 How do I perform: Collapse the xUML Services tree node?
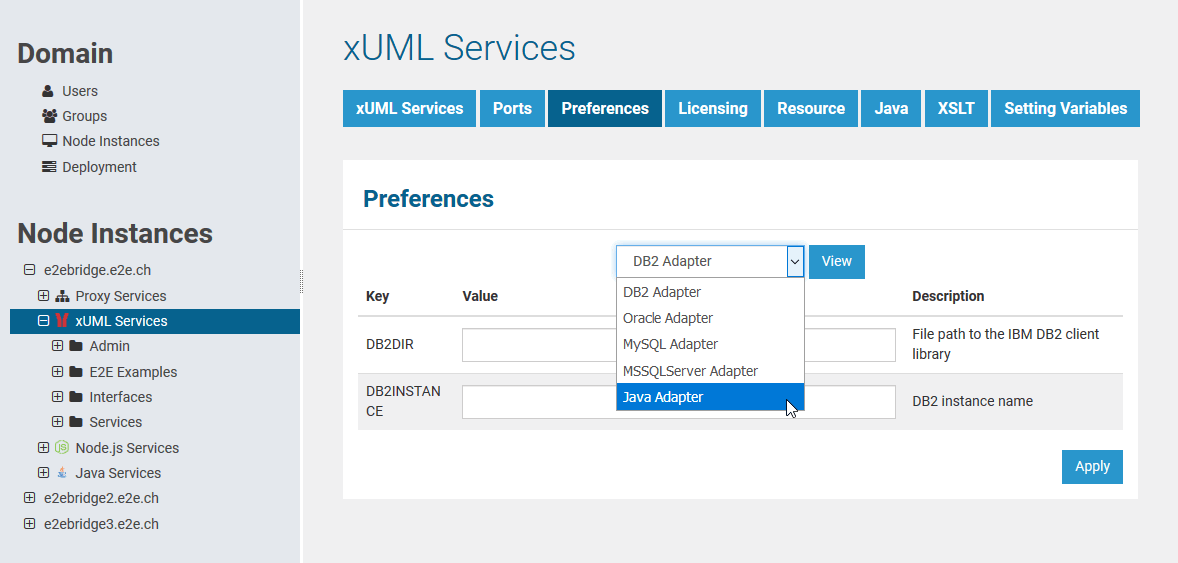pyautogui.click(x=43, y=321)
